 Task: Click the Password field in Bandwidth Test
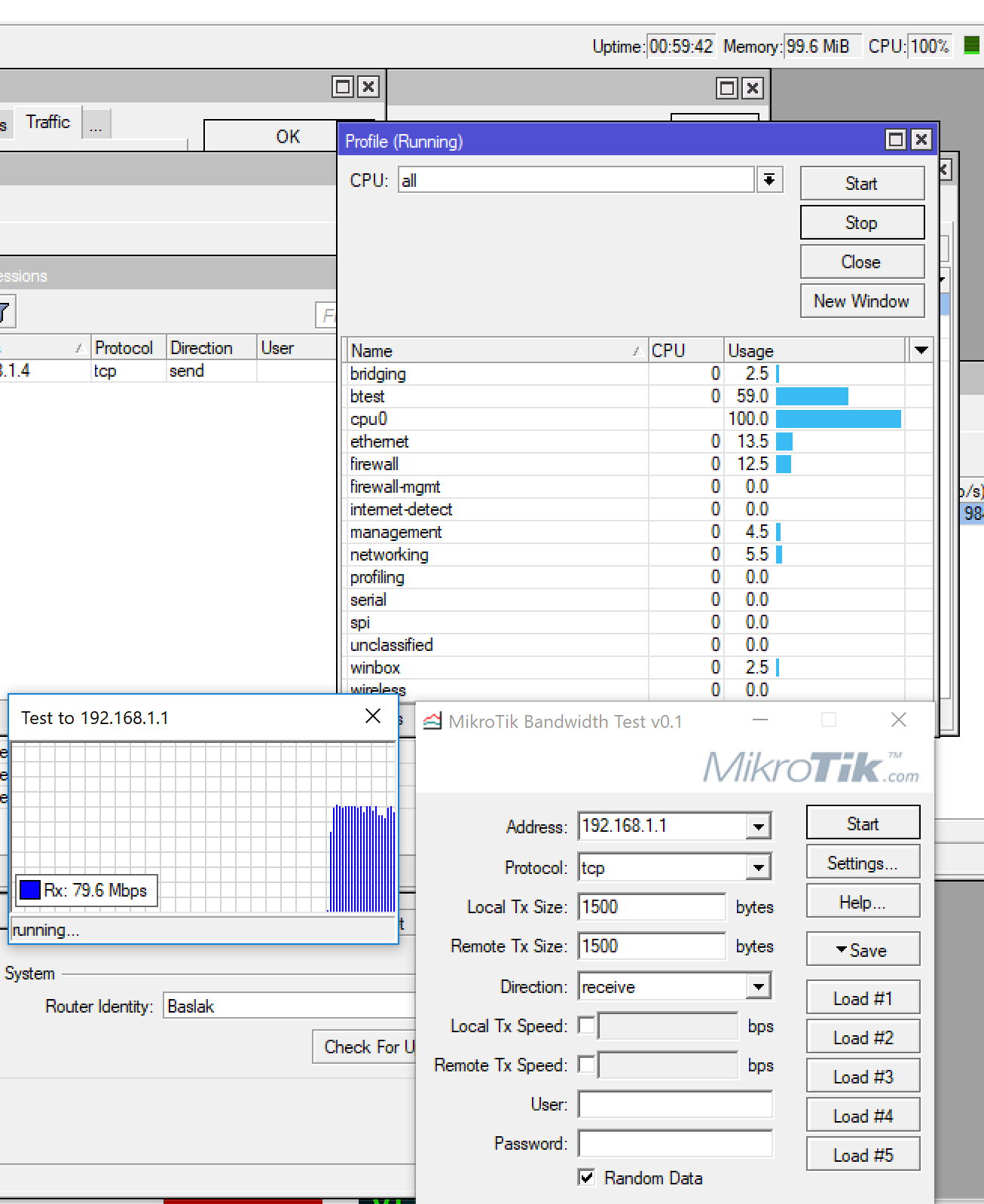pyautogui.click(x=675, y=1143)
